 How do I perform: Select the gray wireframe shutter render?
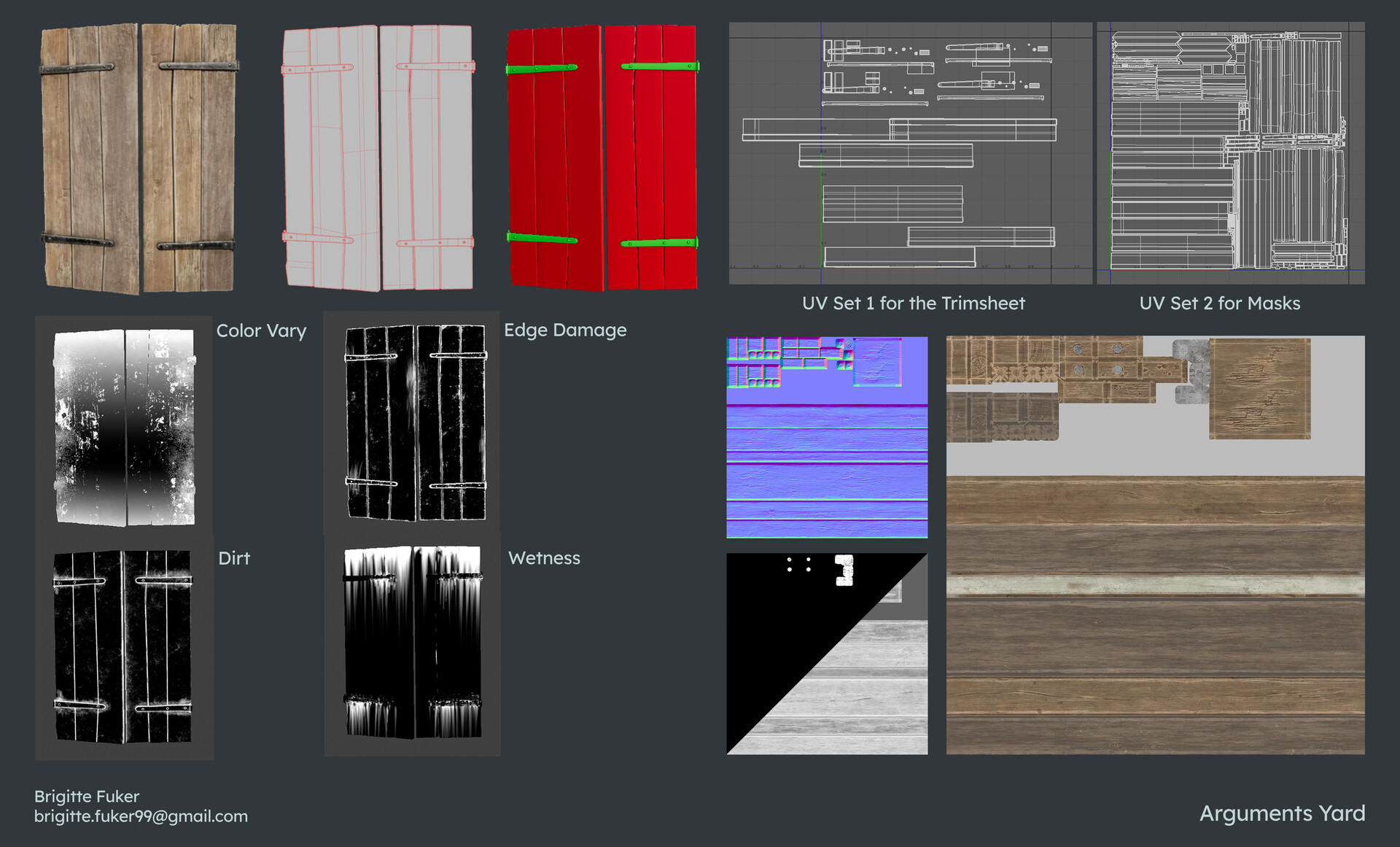coord(378,157)
